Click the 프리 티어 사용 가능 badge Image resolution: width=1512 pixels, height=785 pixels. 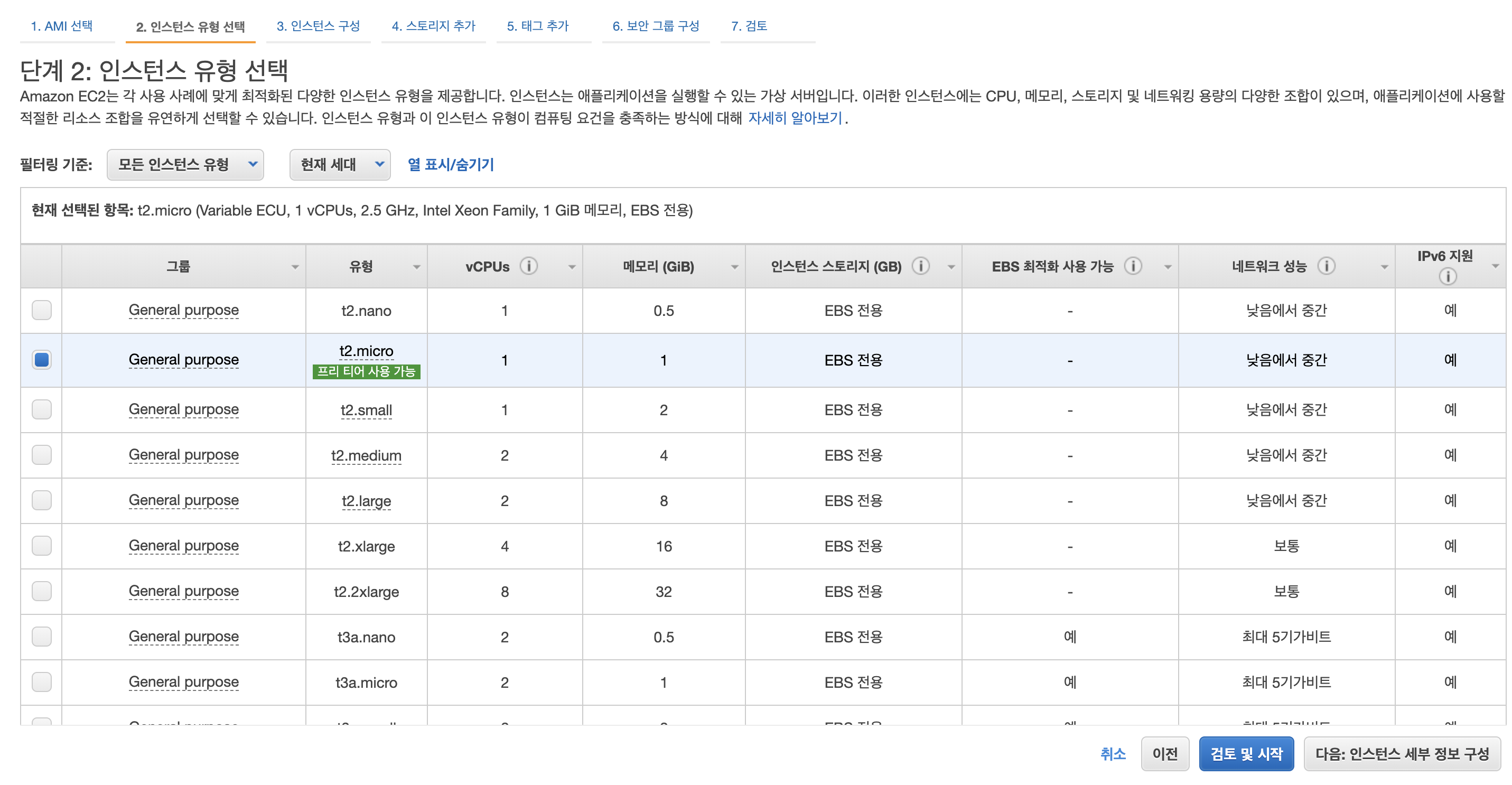pos(366,371)
